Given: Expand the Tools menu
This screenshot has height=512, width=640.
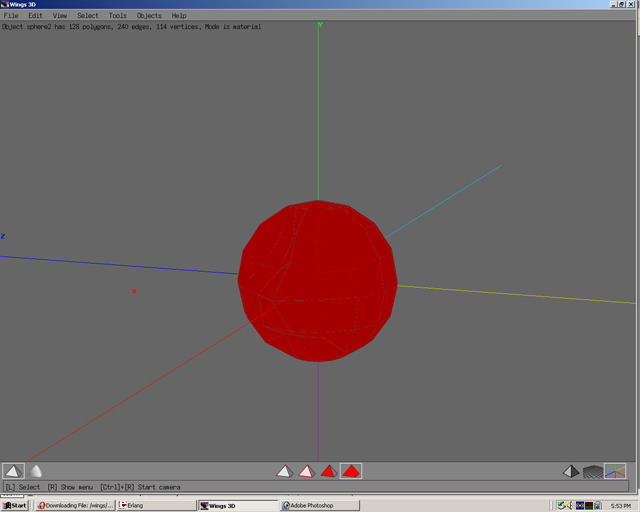Looking at the screenshot, I should 117,16.
